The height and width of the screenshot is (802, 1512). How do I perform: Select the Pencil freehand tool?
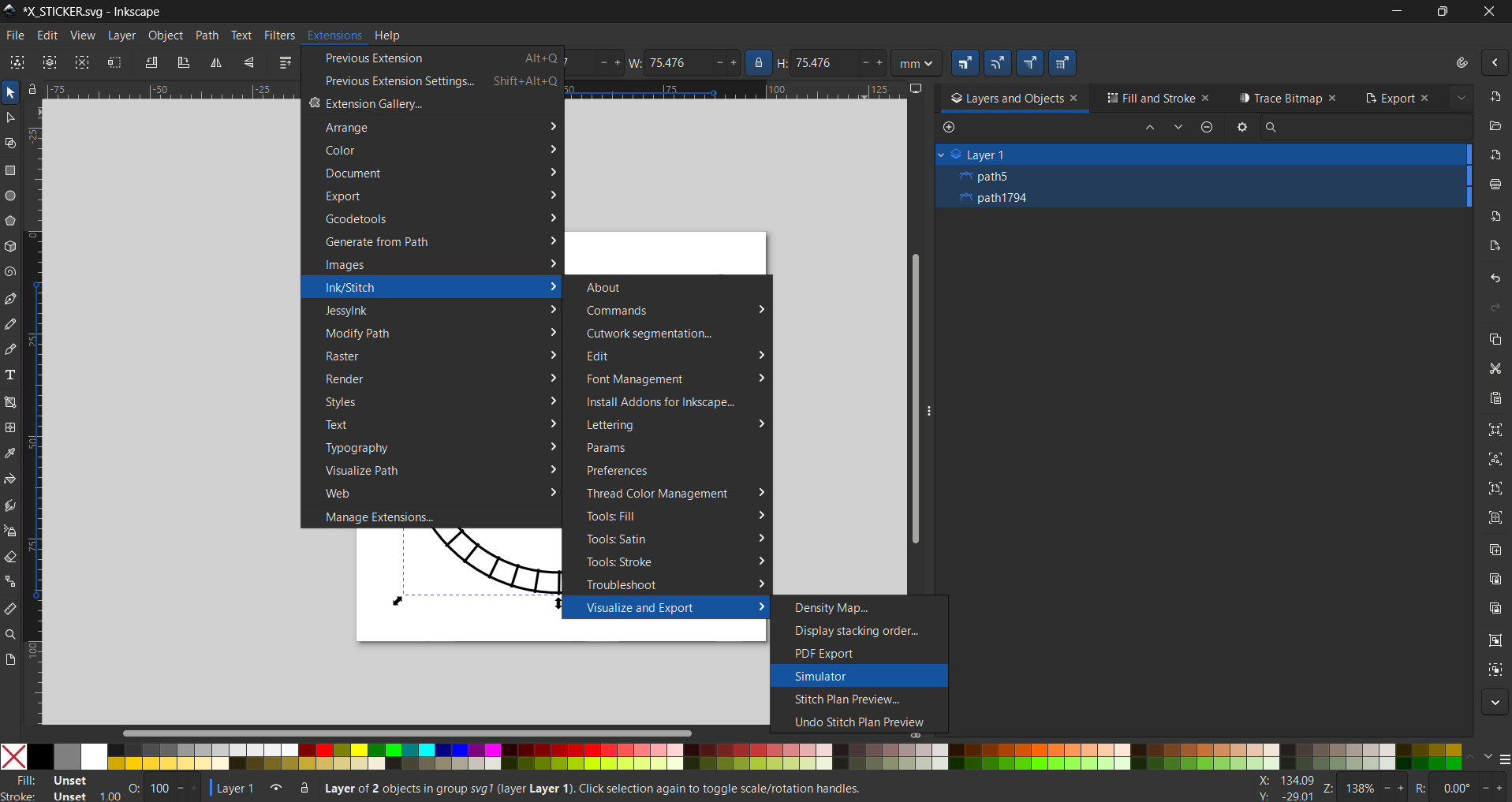10,324
